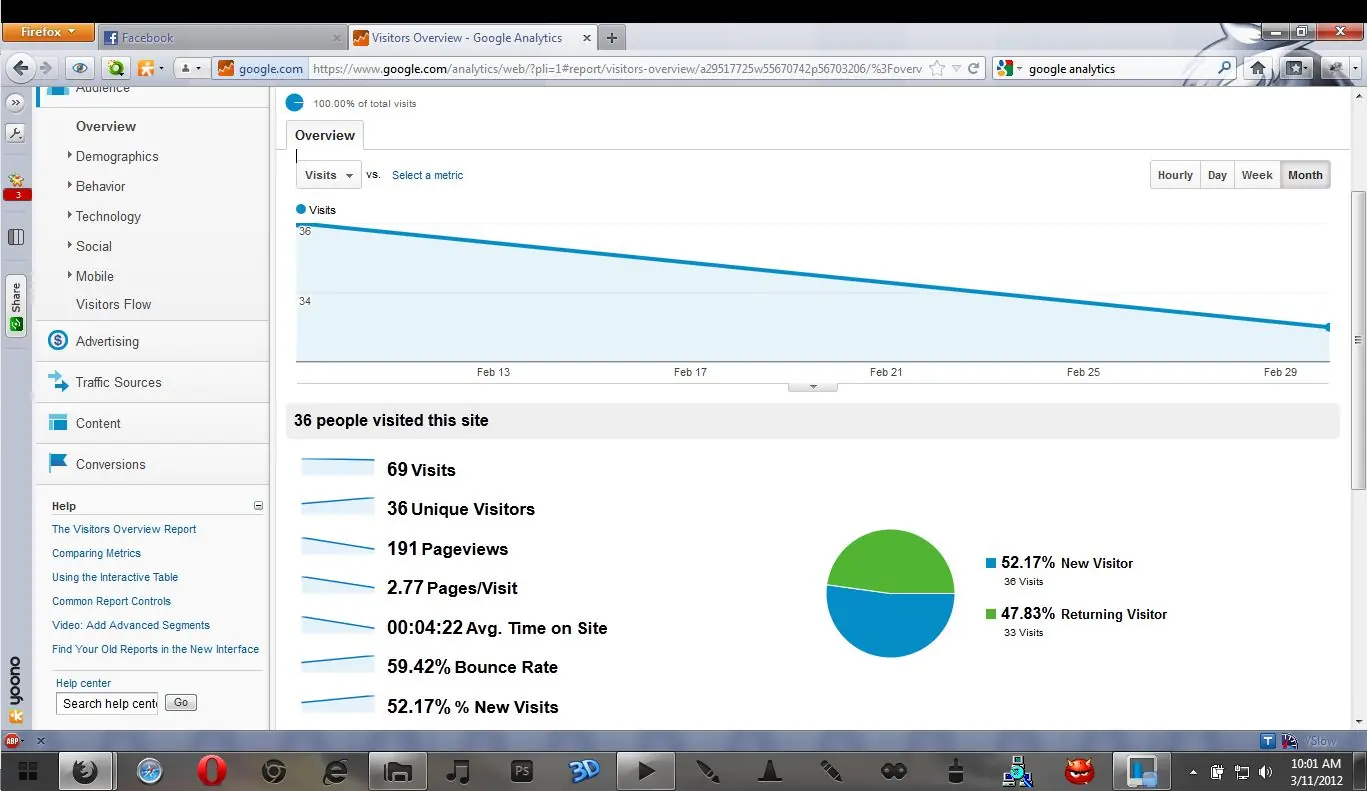Open Using the Interactive Table link
Screen dimensions: 1367x791
tap(115, 577)
